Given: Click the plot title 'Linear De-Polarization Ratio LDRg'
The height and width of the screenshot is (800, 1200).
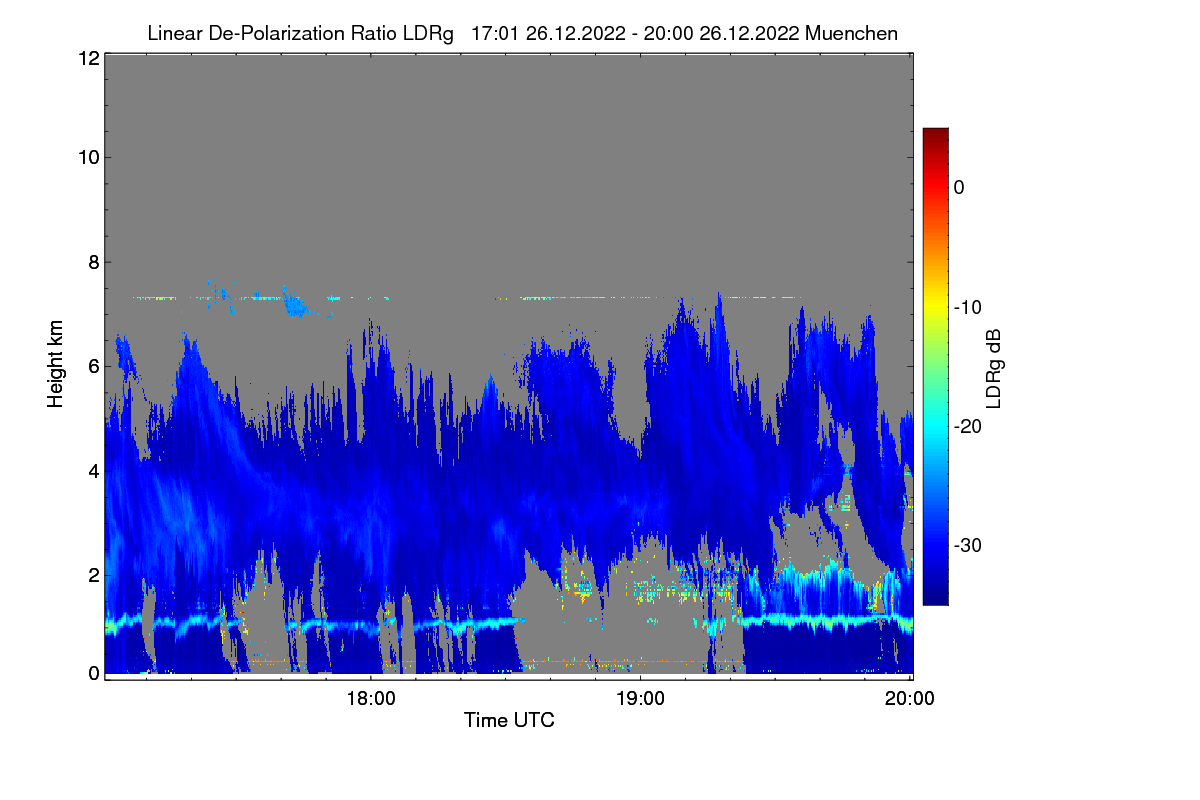Looking at the screenshot, I should [x=300, y=33].
